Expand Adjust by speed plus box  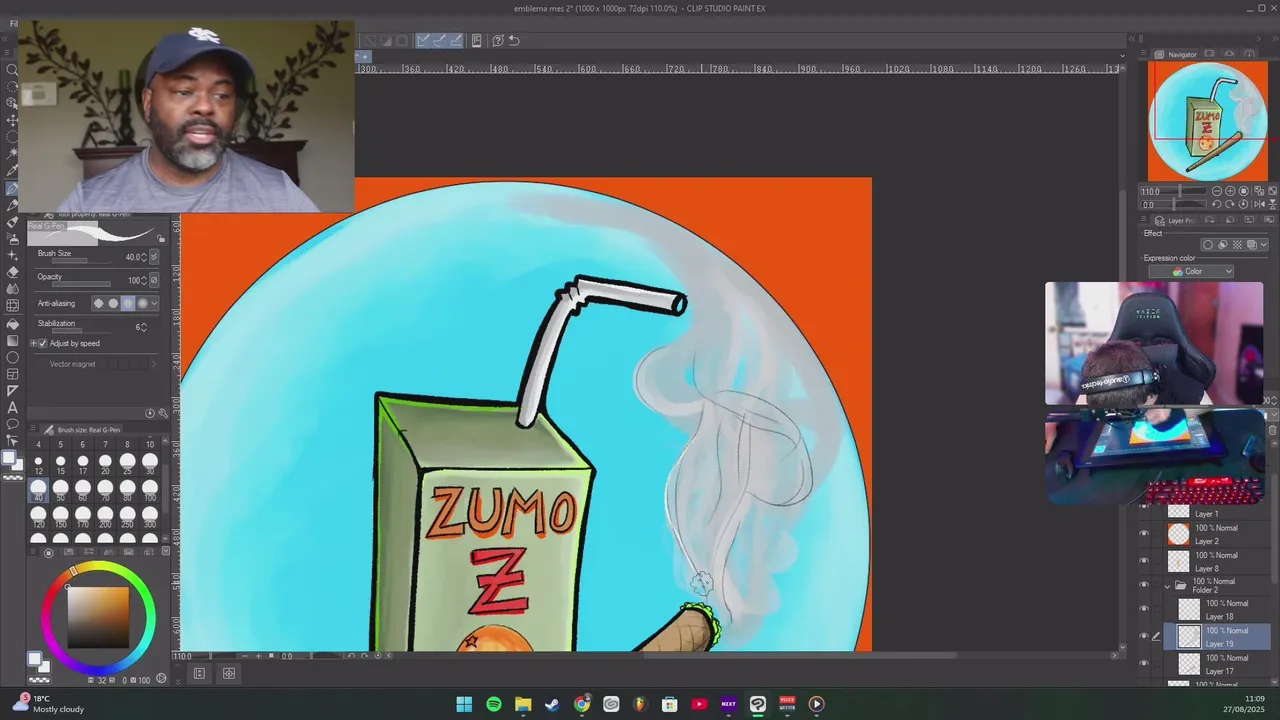pyautogui.click(x=33, y=343)
